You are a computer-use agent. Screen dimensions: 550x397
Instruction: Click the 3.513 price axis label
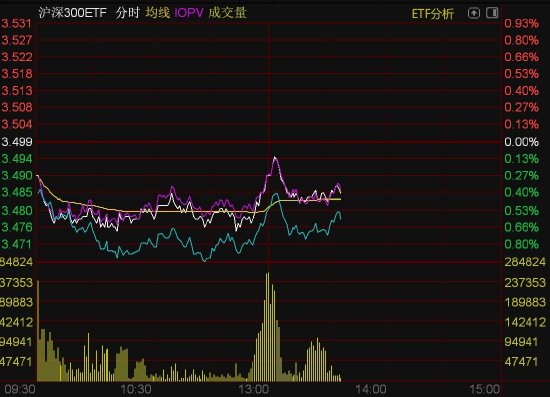[16, 90]
